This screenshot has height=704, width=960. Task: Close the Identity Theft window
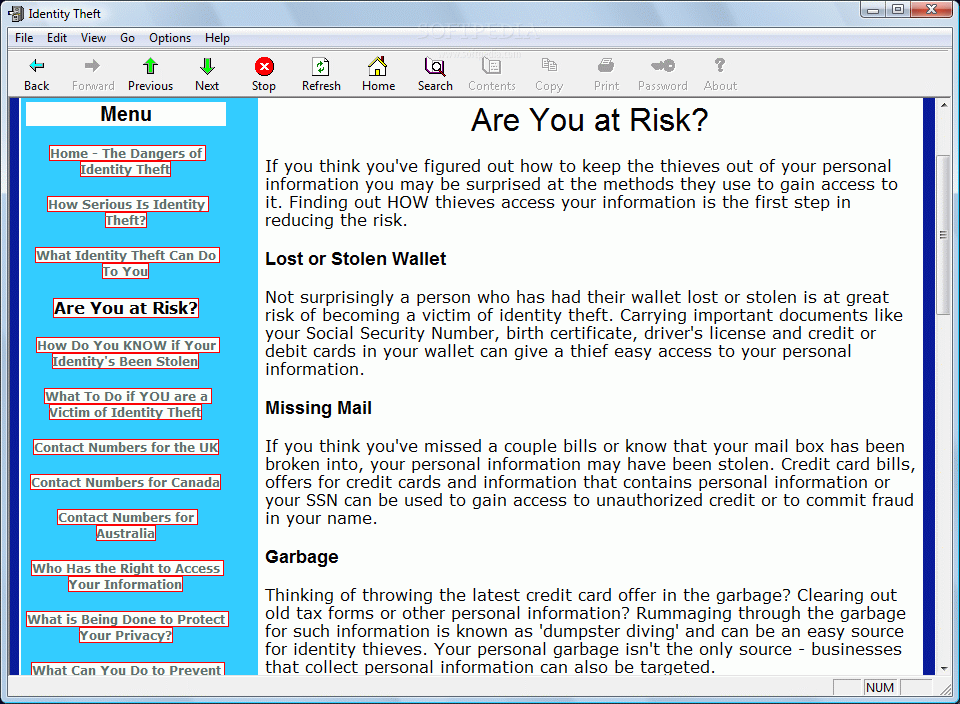point(931,9)
